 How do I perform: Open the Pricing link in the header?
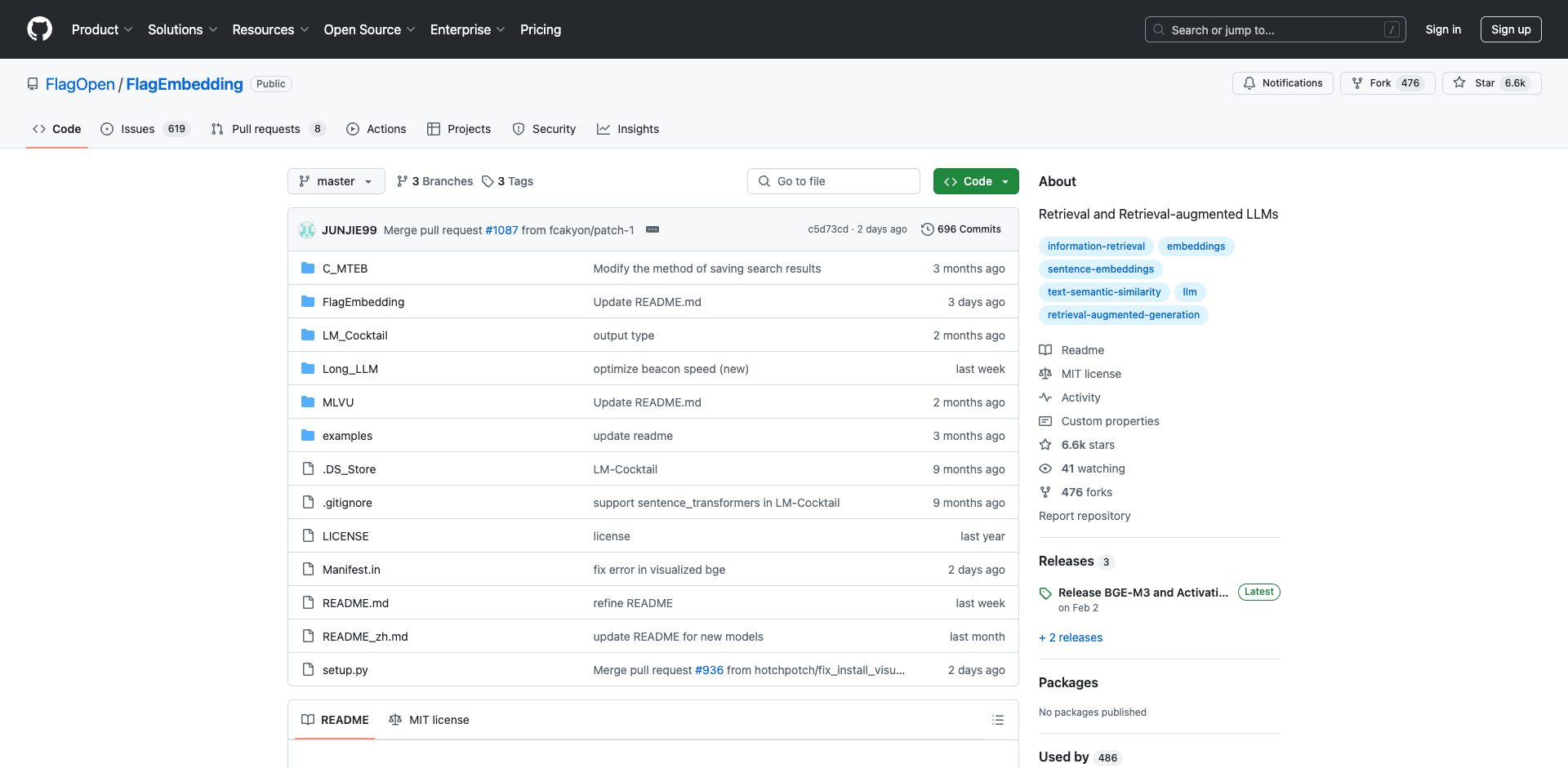(541, 29)
